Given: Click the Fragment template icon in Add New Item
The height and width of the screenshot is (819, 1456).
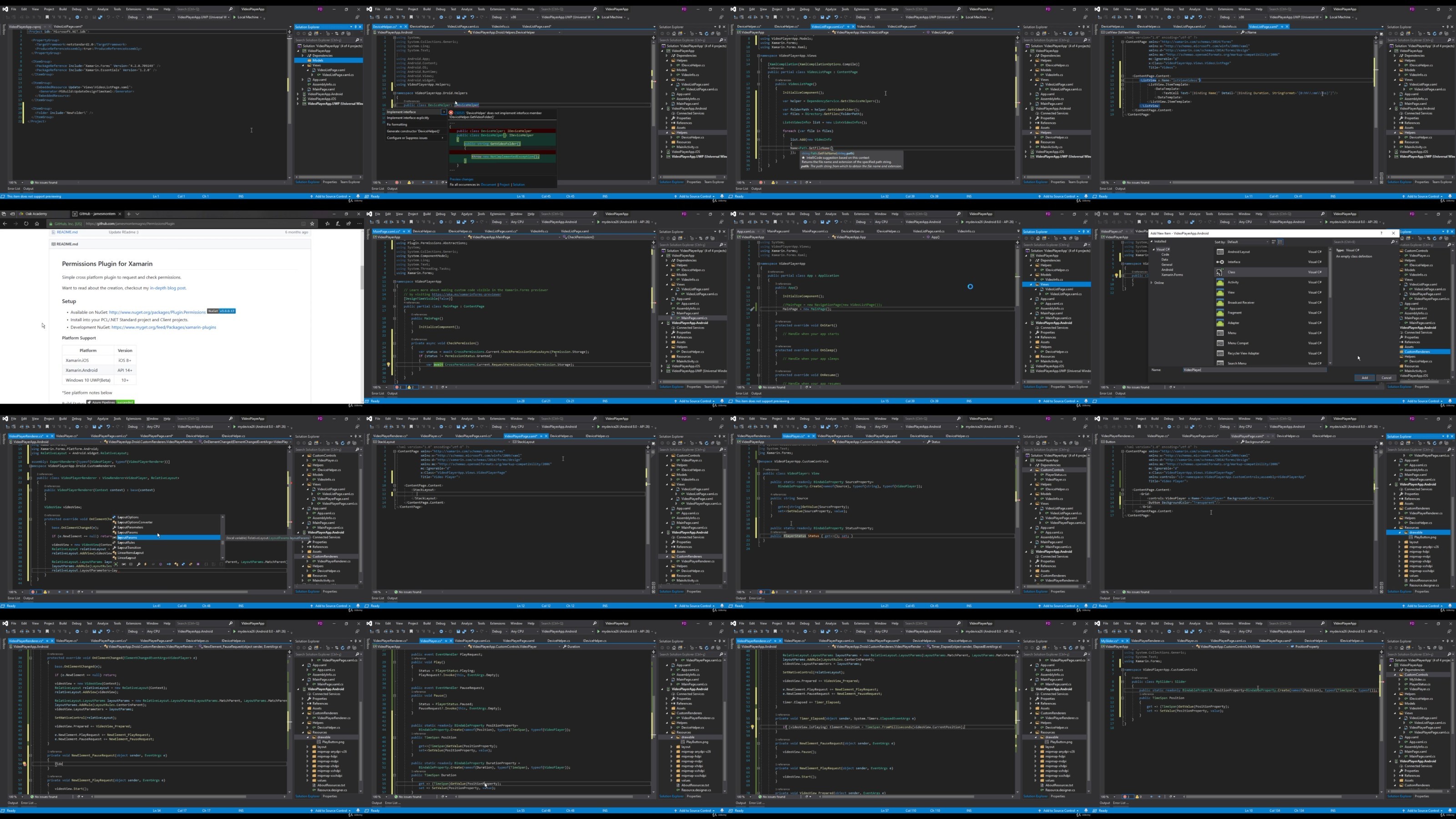Looking at the screenshot, I should (1220, 313).
